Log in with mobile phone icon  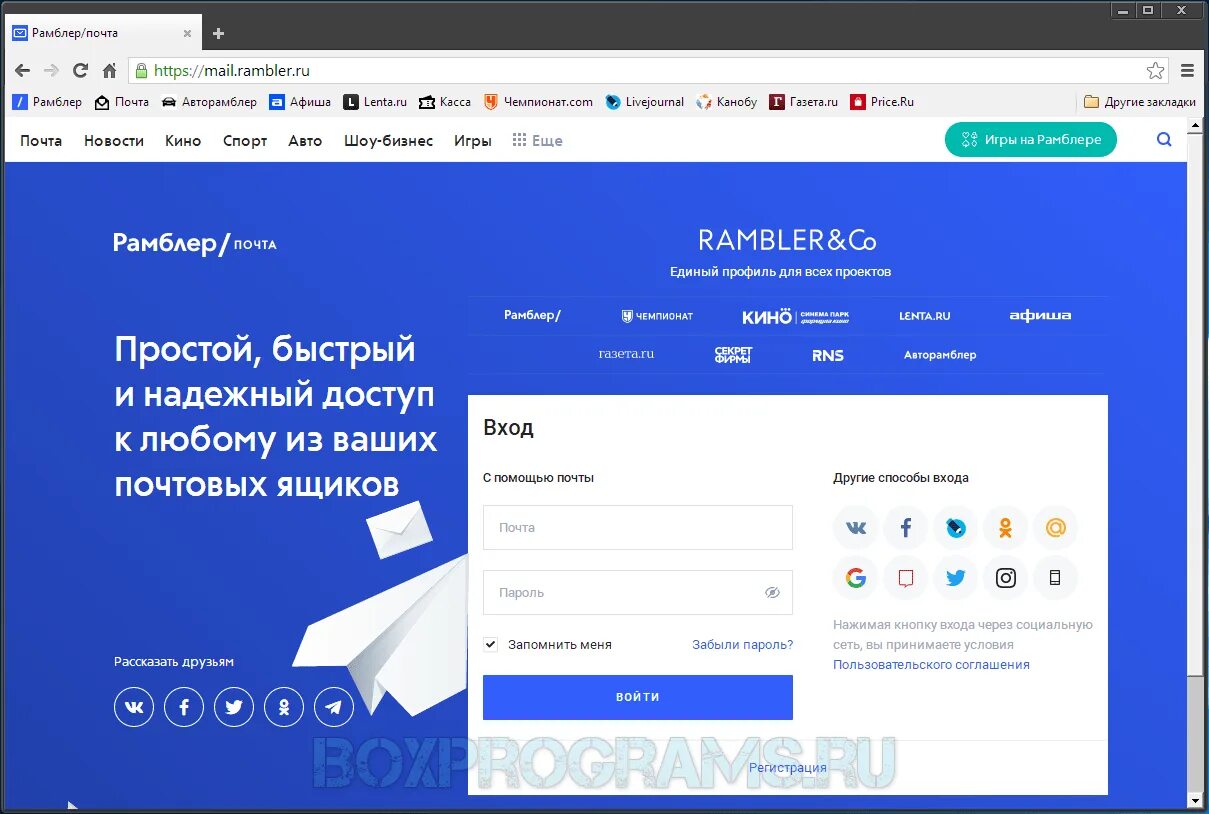(x=1056, y=578)
